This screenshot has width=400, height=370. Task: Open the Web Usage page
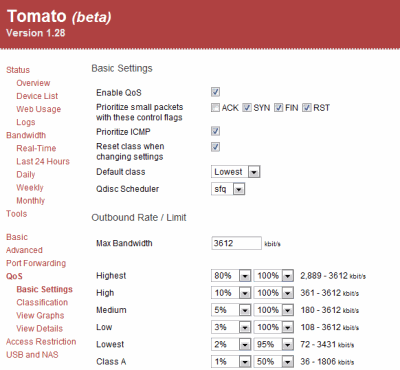[39, 109]
